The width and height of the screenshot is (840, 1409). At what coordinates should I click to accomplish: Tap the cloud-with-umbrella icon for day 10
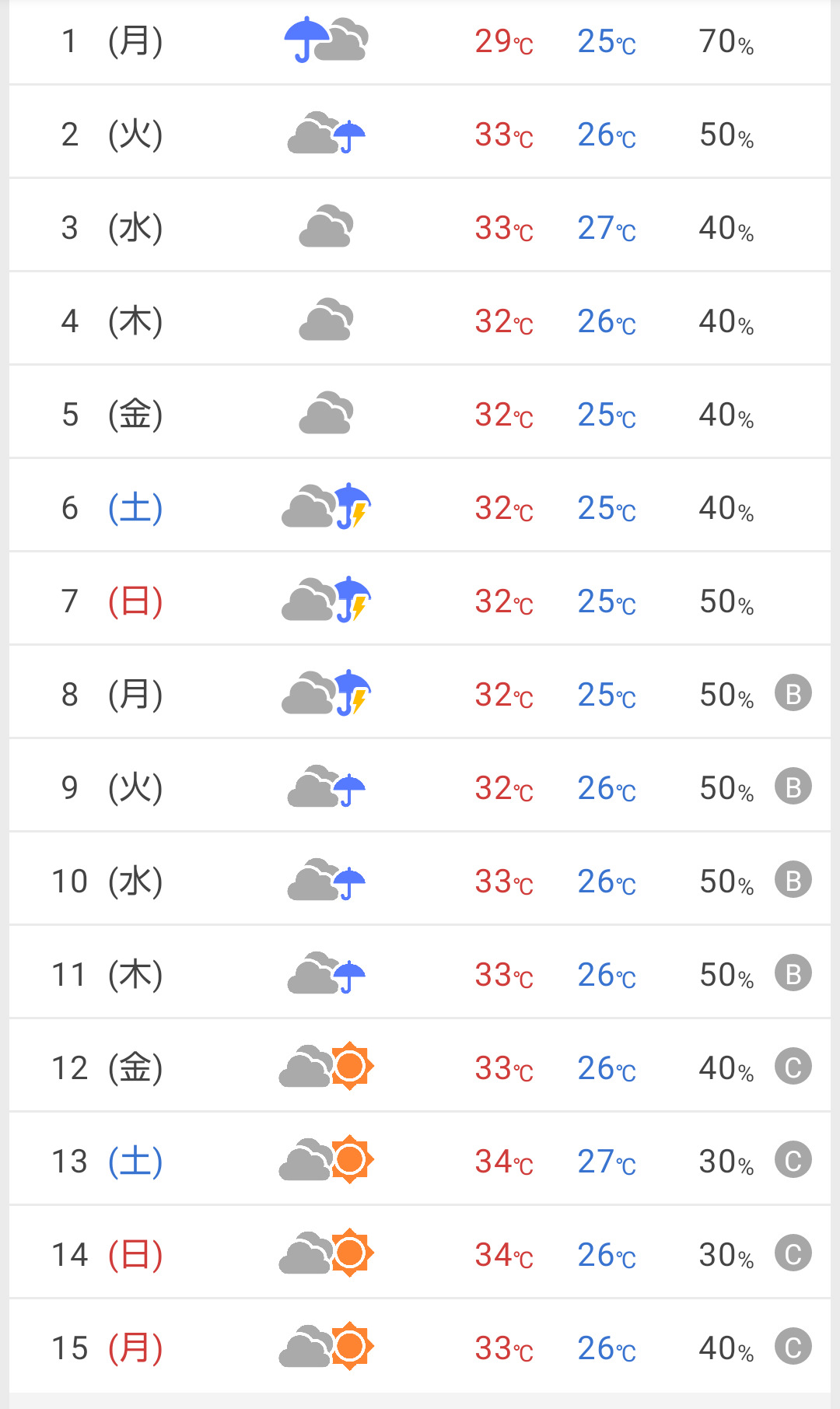(x=326, y=881)
